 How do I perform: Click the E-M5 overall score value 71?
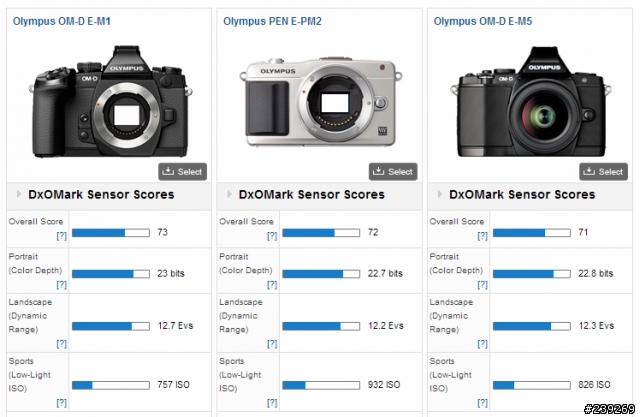583,232
